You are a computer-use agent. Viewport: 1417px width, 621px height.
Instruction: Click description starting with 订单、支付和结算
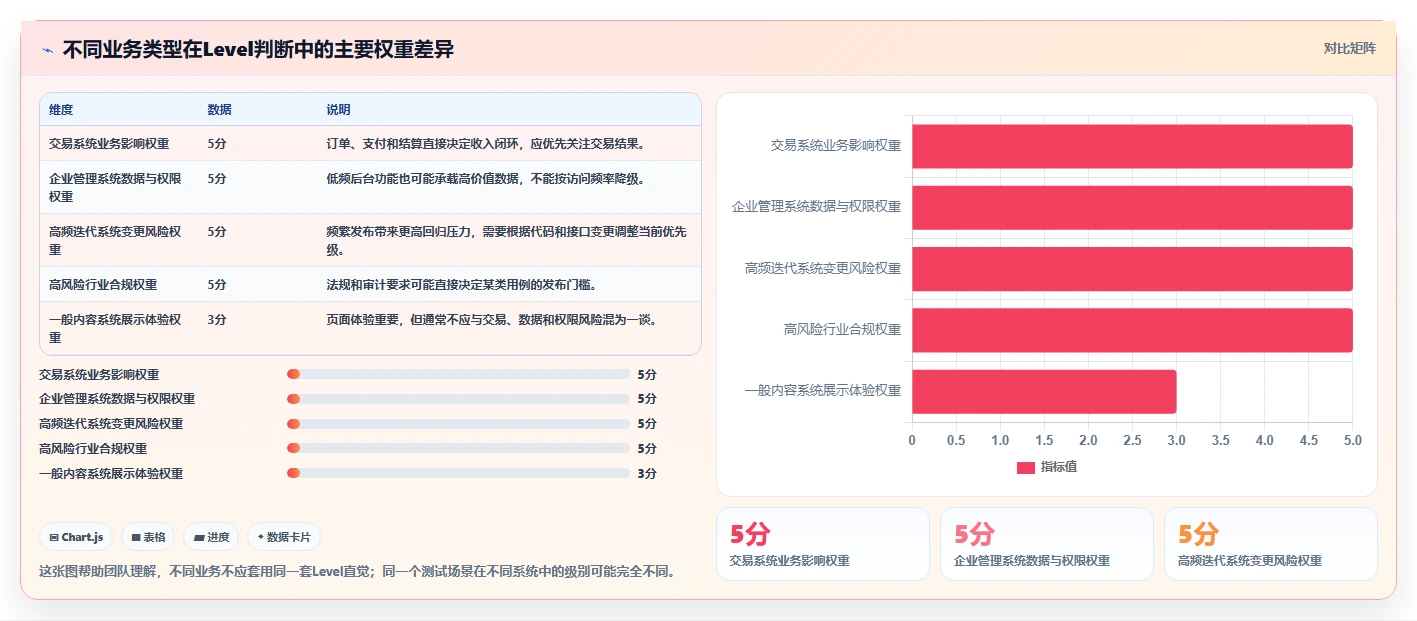point(486,144)
